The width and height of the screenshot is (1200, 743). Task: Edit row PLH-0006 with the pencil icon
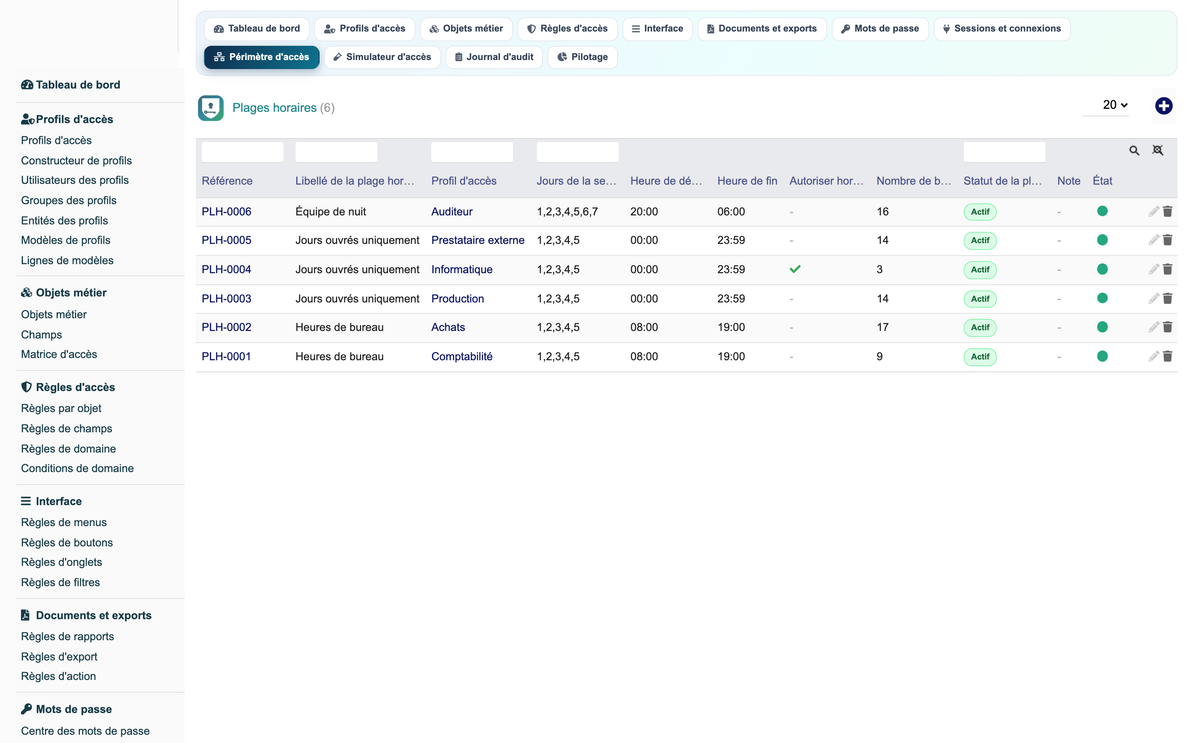pos(1154,212)
